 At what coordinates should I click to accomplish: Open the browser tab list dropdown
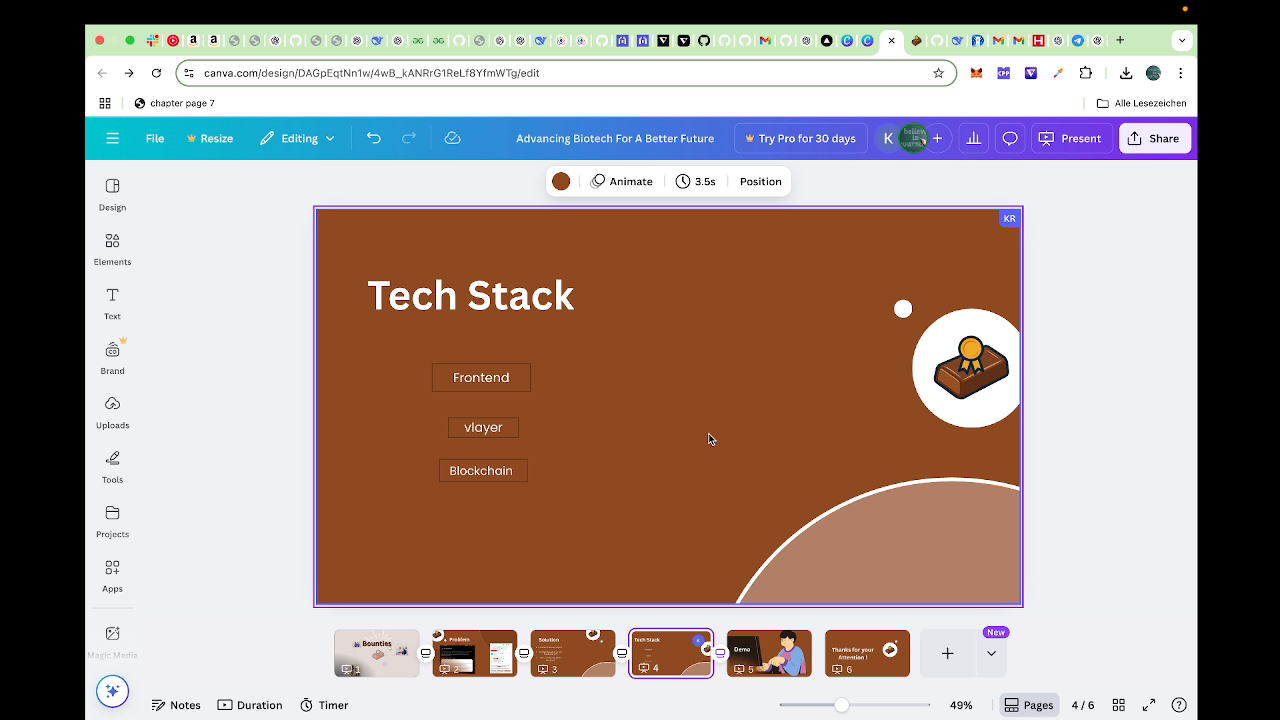pyautogui.click(x=1182, y=41)
